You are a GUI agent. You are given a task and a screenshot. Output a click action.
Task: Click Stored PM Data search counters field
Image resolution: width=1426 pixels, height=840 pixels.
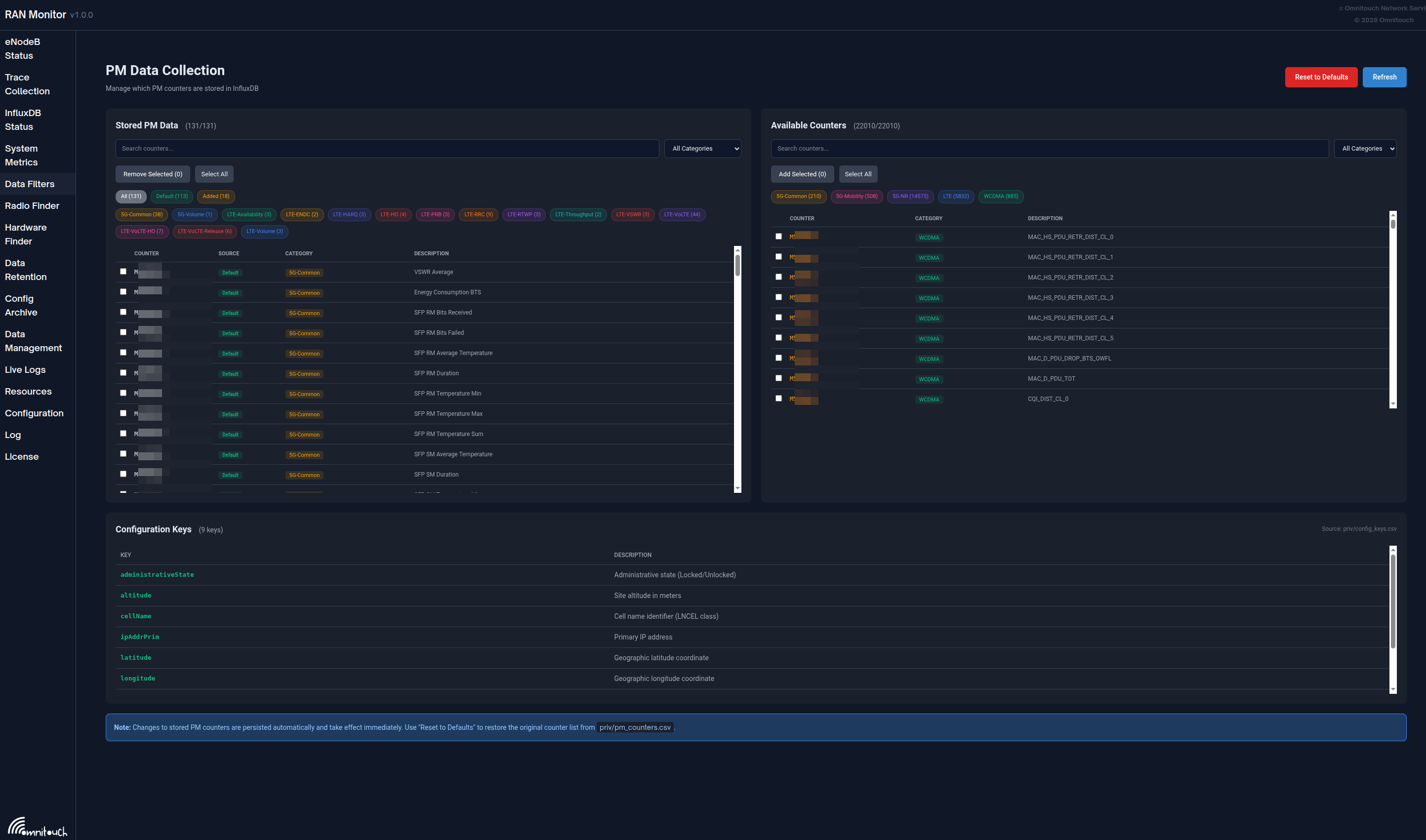387,148
